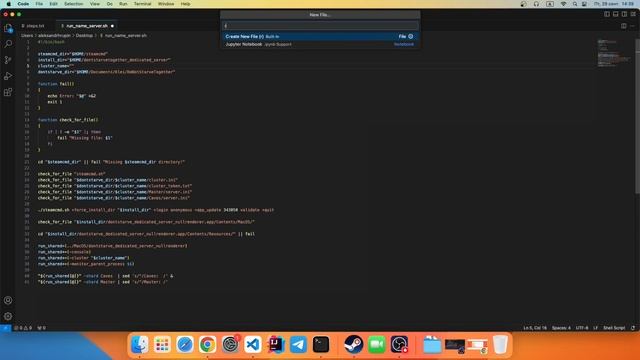Viewport: 640px width, 360px height.
Task: Click the code minimap overview
Action: [x=614, y=53]
